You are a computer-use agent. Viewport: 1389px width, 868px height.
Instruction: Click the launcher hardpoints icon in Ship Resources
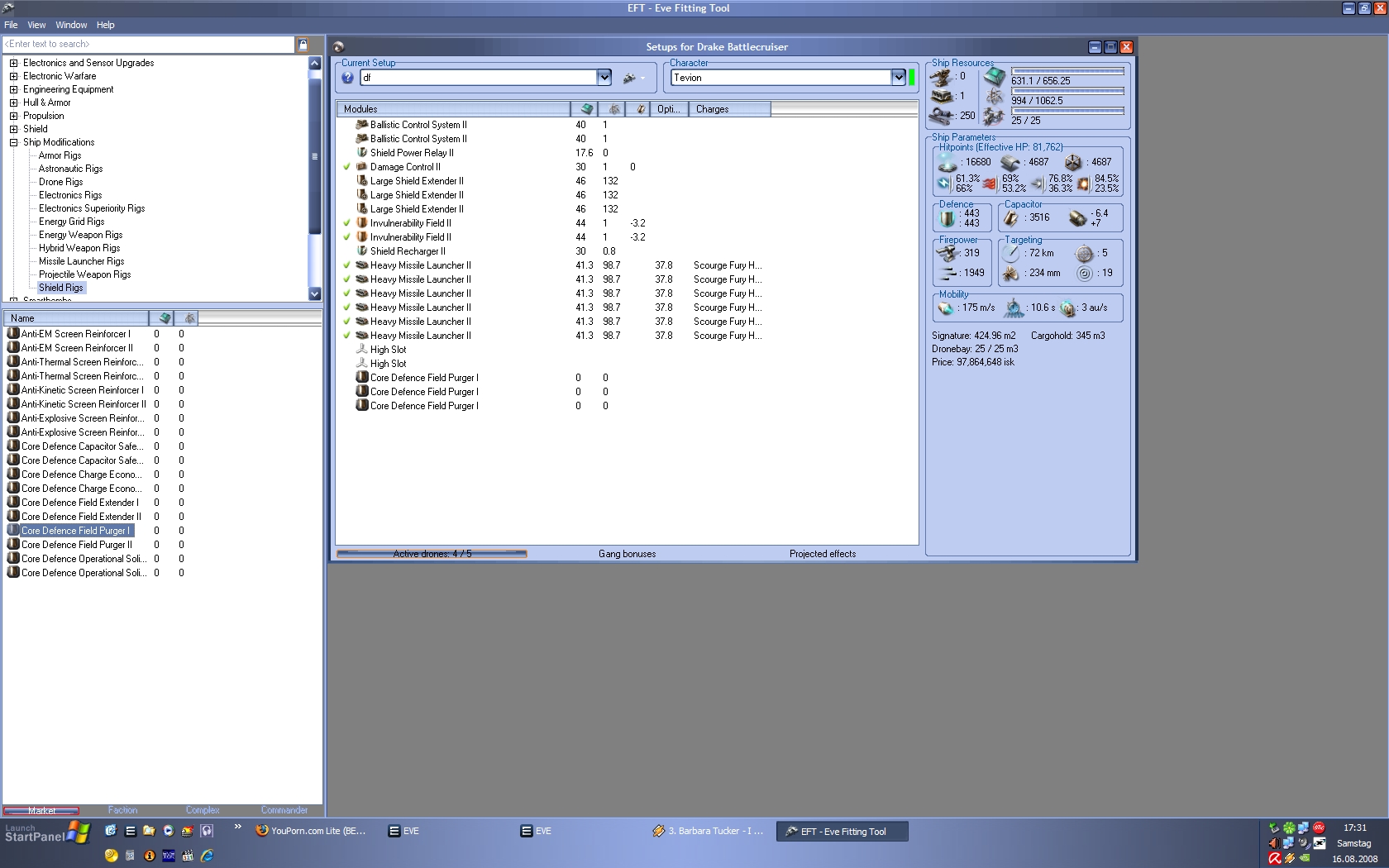tap(941, 96)
